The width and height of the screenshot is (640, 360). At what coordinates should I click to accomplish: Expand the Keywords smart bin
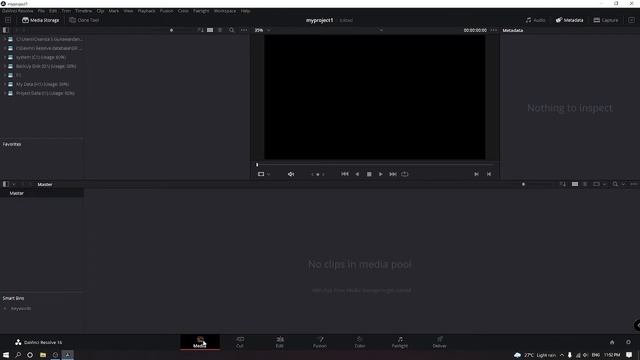(5, 309)
